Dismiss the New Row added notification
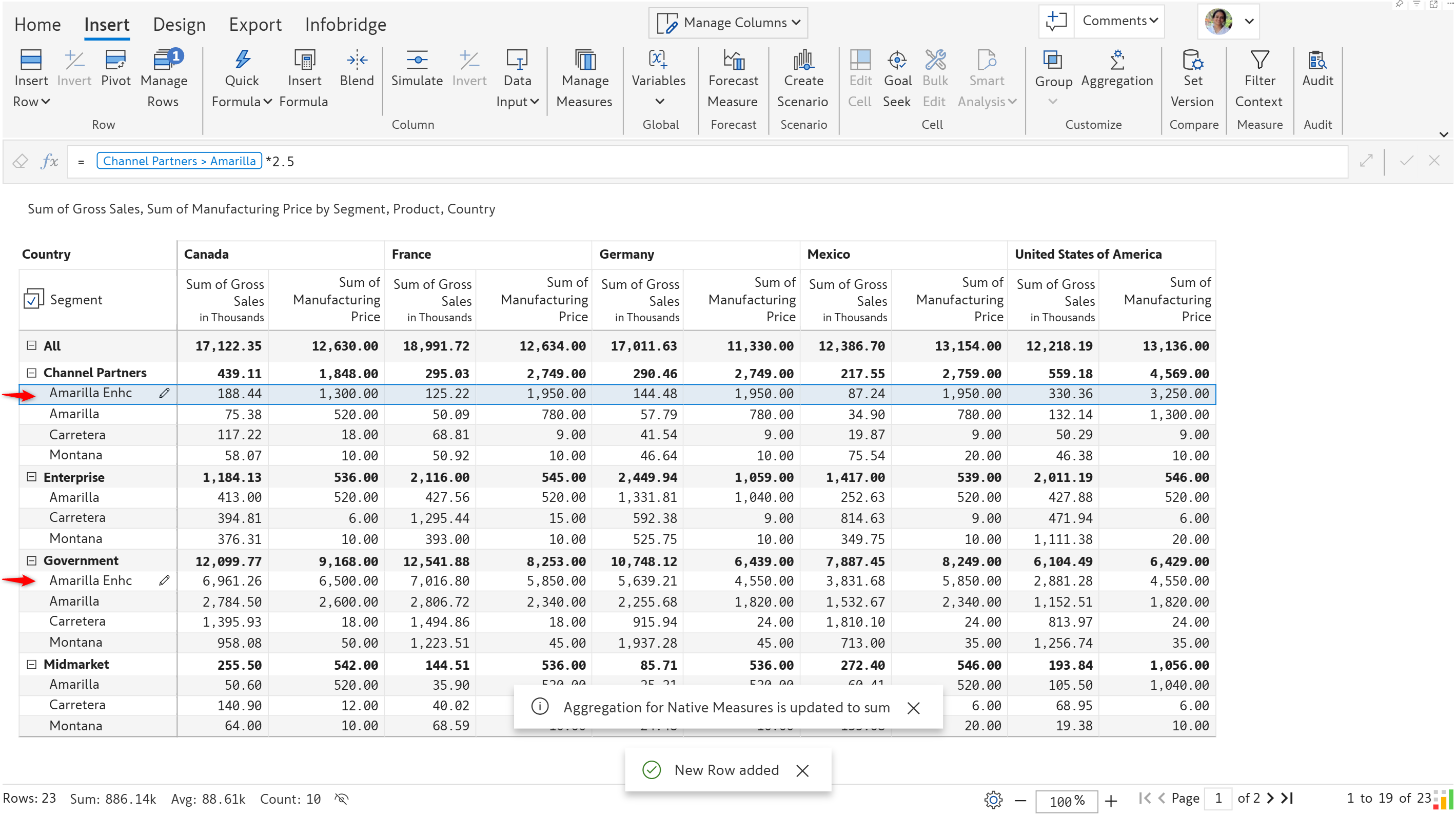The width and height of the screenshot is (1456, 815). tap(802, 770)
